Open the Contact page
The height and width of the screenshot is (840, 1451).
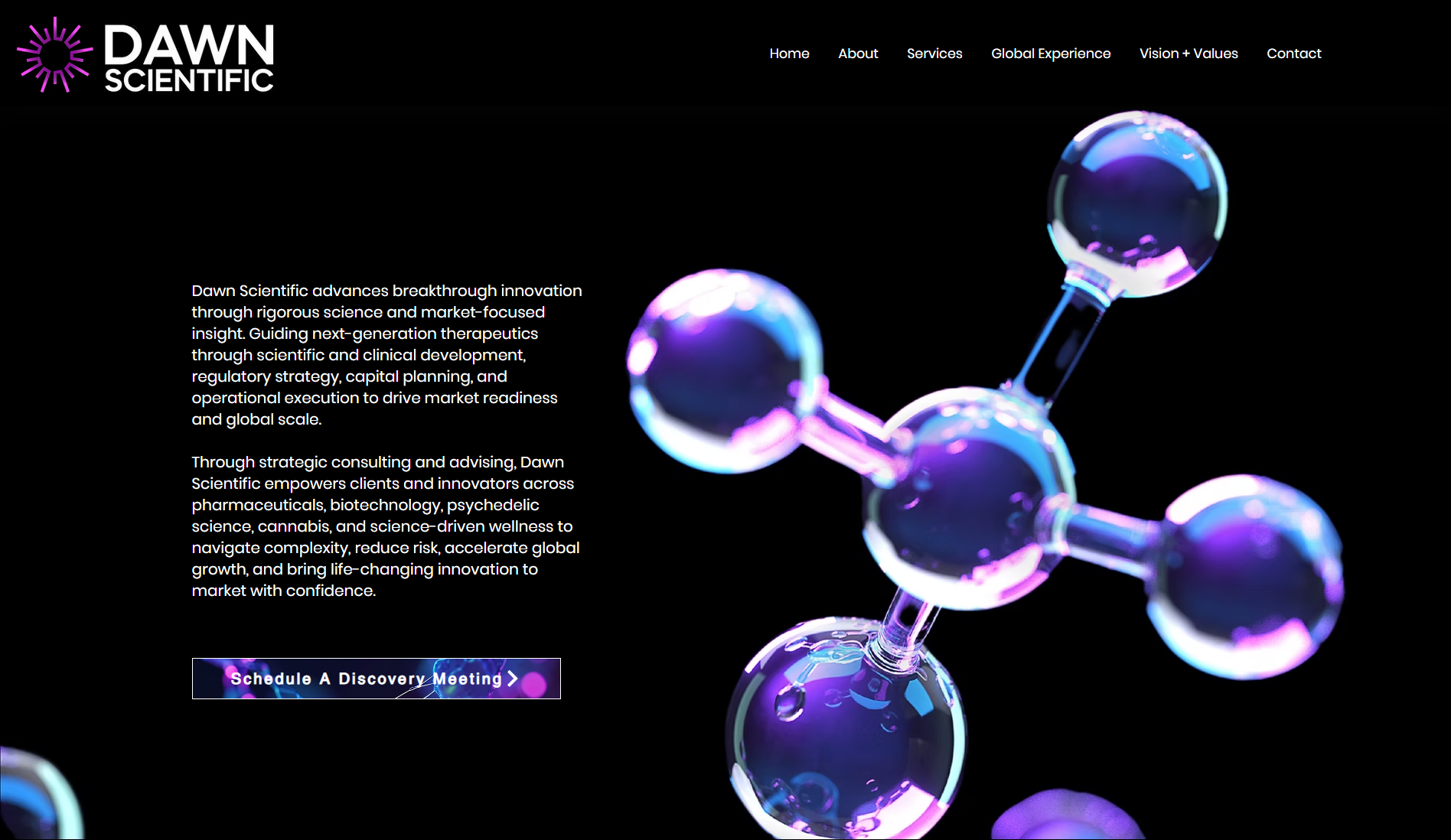pyautogui.click(x=1294, y=54)
